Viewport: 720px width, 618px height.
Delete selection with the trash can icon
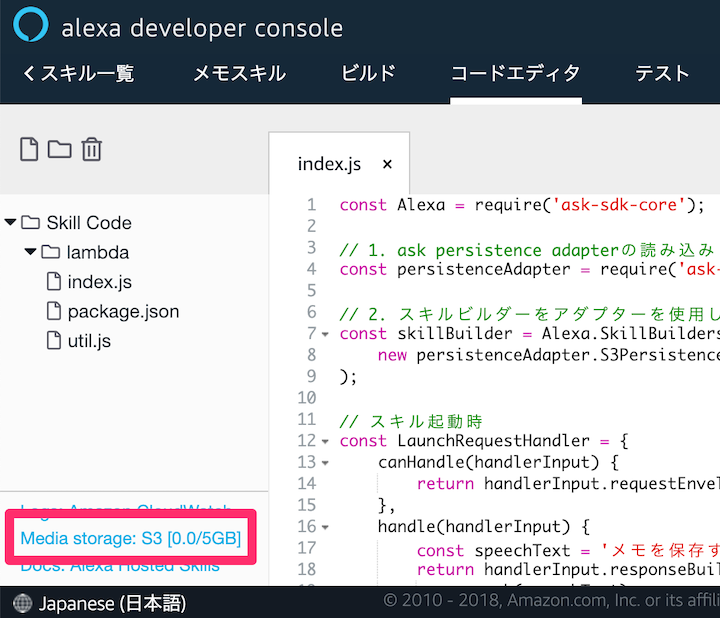tap(91, 149)
